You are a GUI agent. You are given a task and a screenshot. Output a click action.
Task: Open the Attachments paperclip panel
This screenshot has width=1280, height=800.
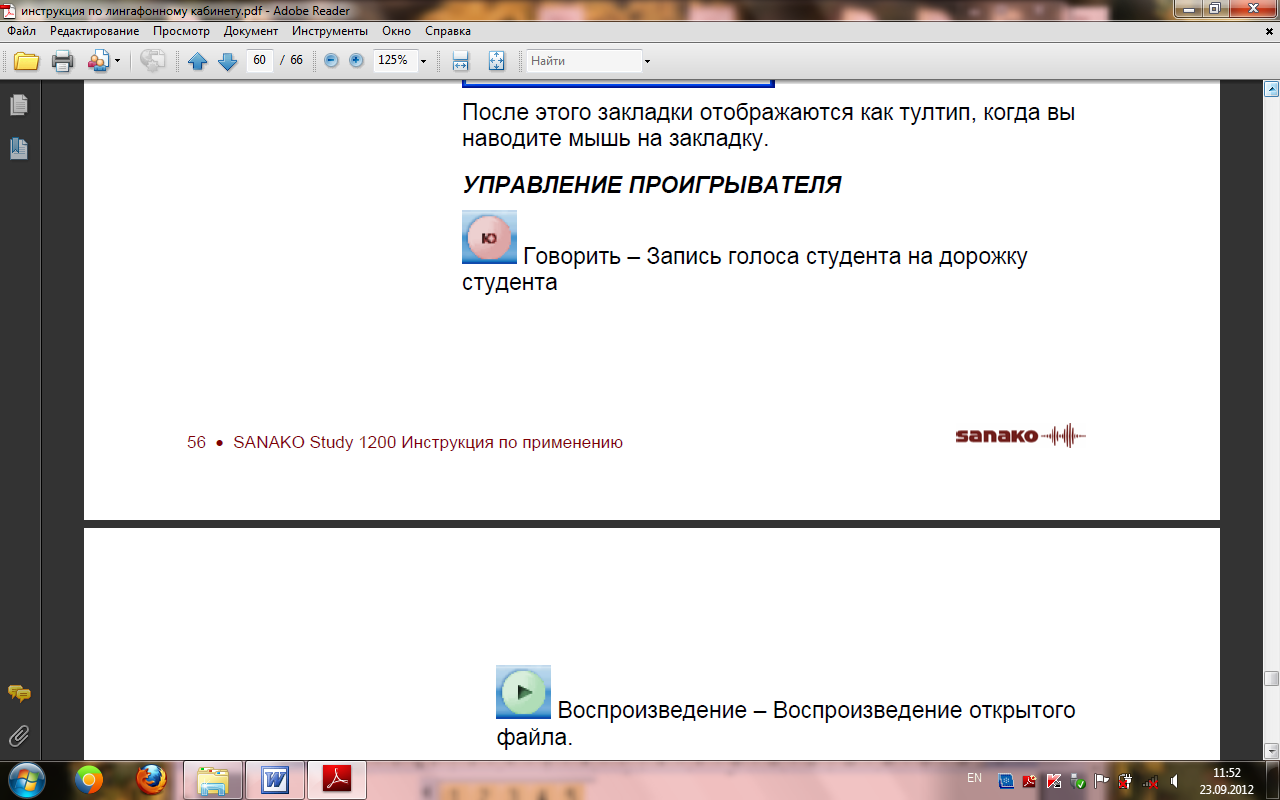tap(19, 736)
